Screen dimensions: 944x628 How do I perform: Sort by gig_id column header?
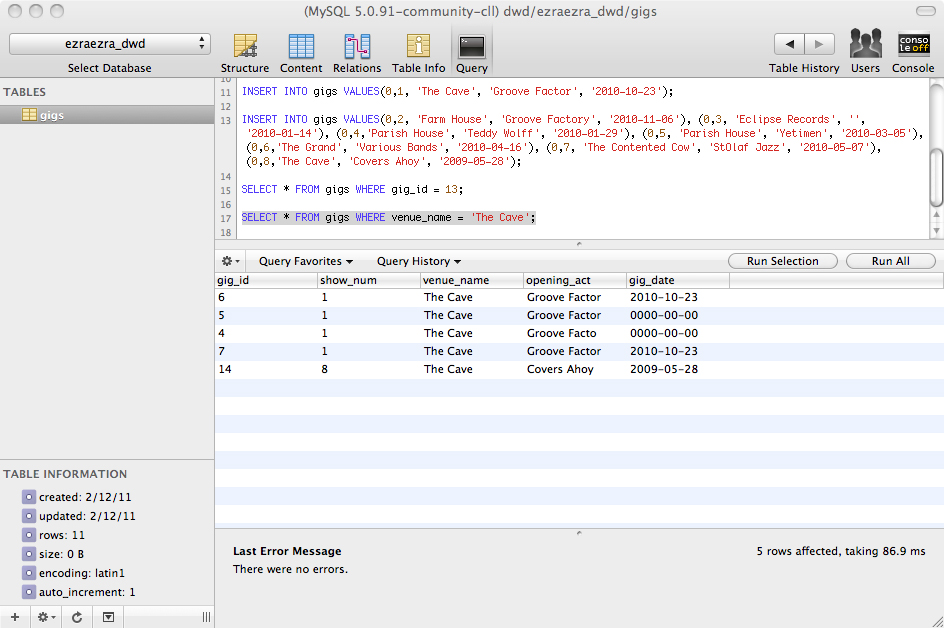point(266,280)
